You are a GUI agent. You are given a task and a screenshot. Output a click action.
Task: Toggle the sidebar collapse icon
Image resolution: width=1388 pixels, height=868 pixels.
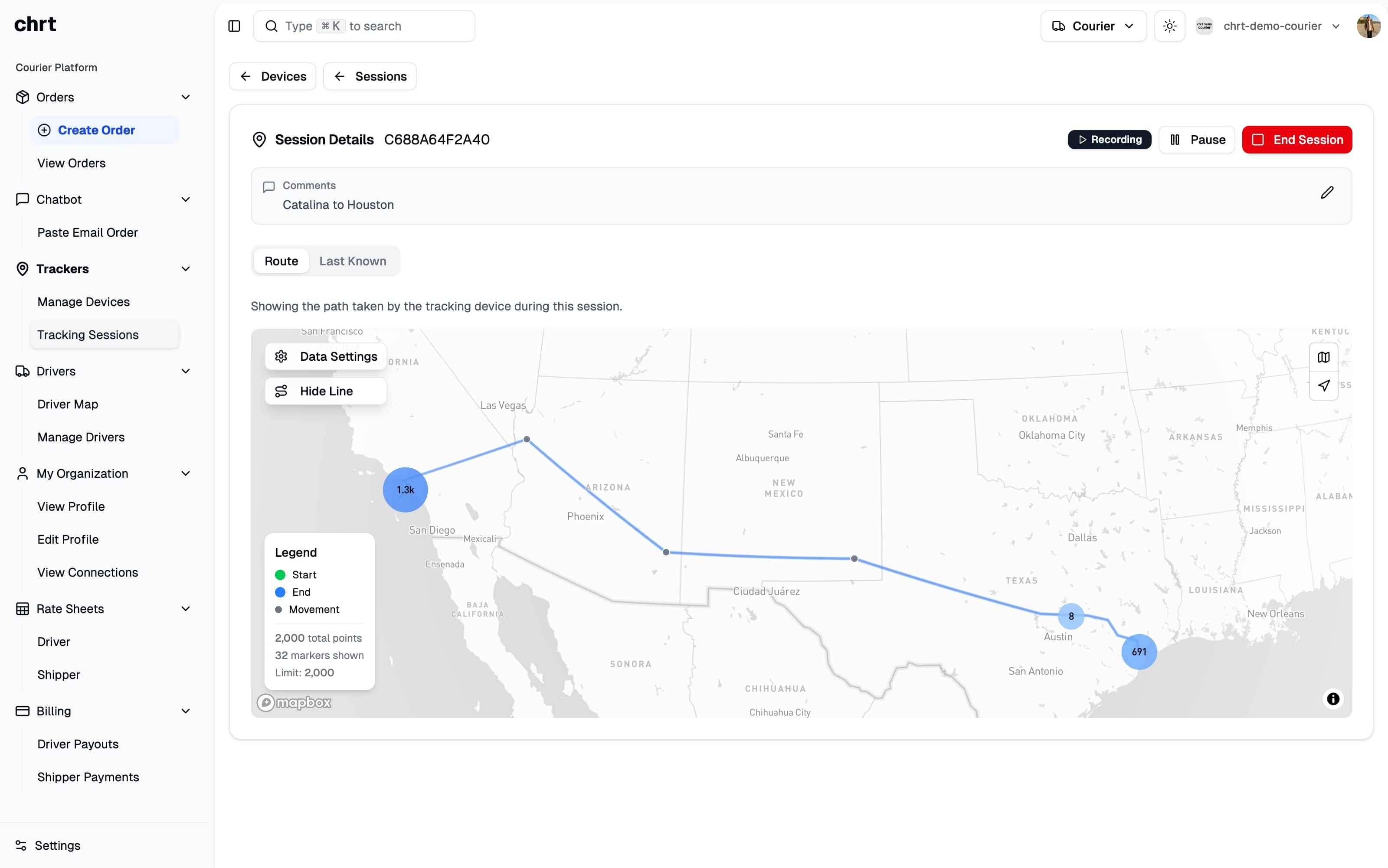(234, 26)
